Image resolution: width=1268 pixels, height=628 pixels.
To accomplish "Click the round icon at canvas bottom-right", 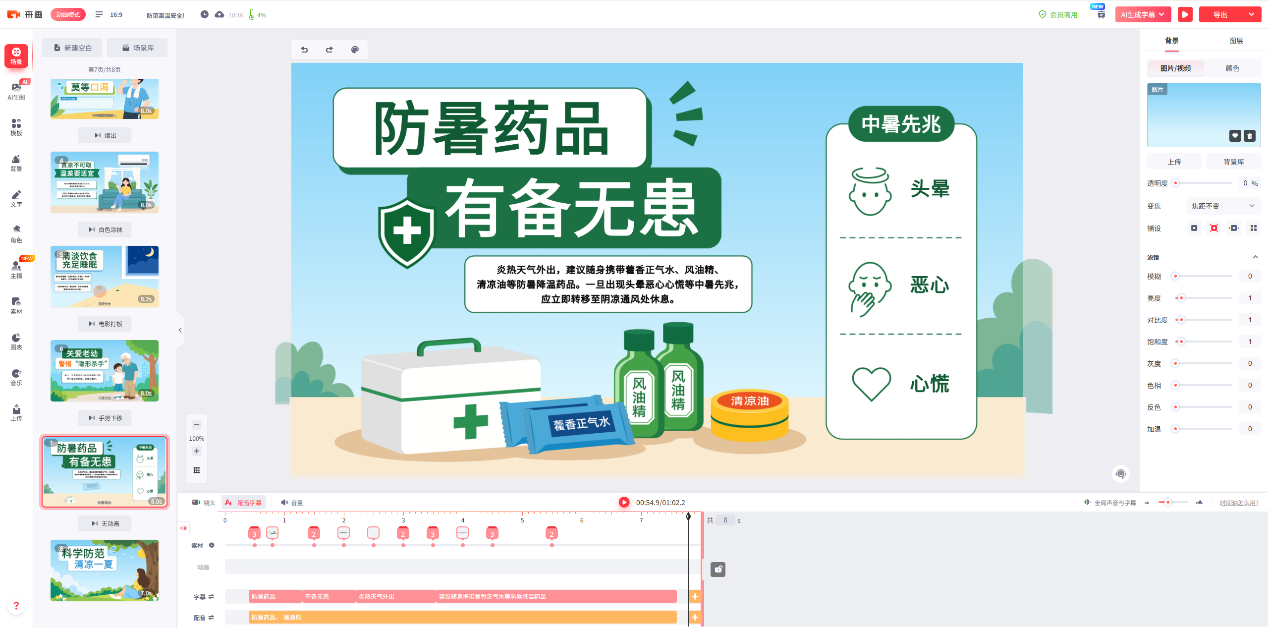I will pyautogui.click(x=1120, y=473).
